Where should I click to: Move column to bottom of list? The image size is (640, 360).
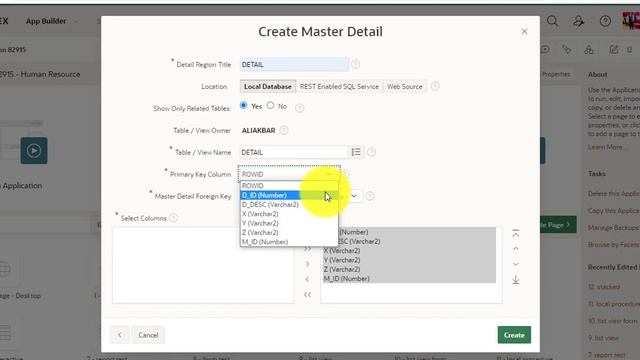tap(516, 280)
